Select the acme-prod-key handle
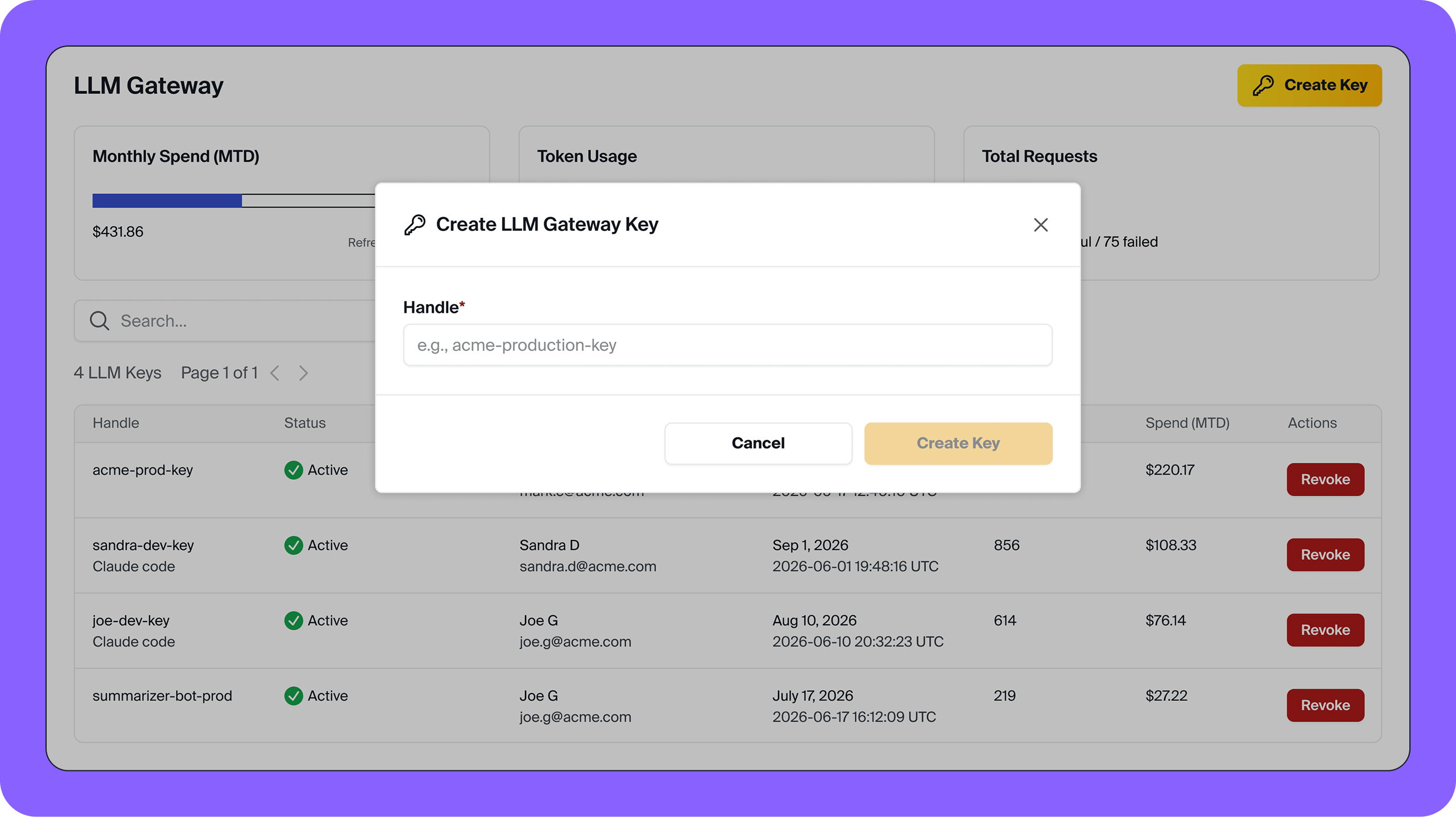Viewport: 1456px width, 817px height. tap(143, 470)
